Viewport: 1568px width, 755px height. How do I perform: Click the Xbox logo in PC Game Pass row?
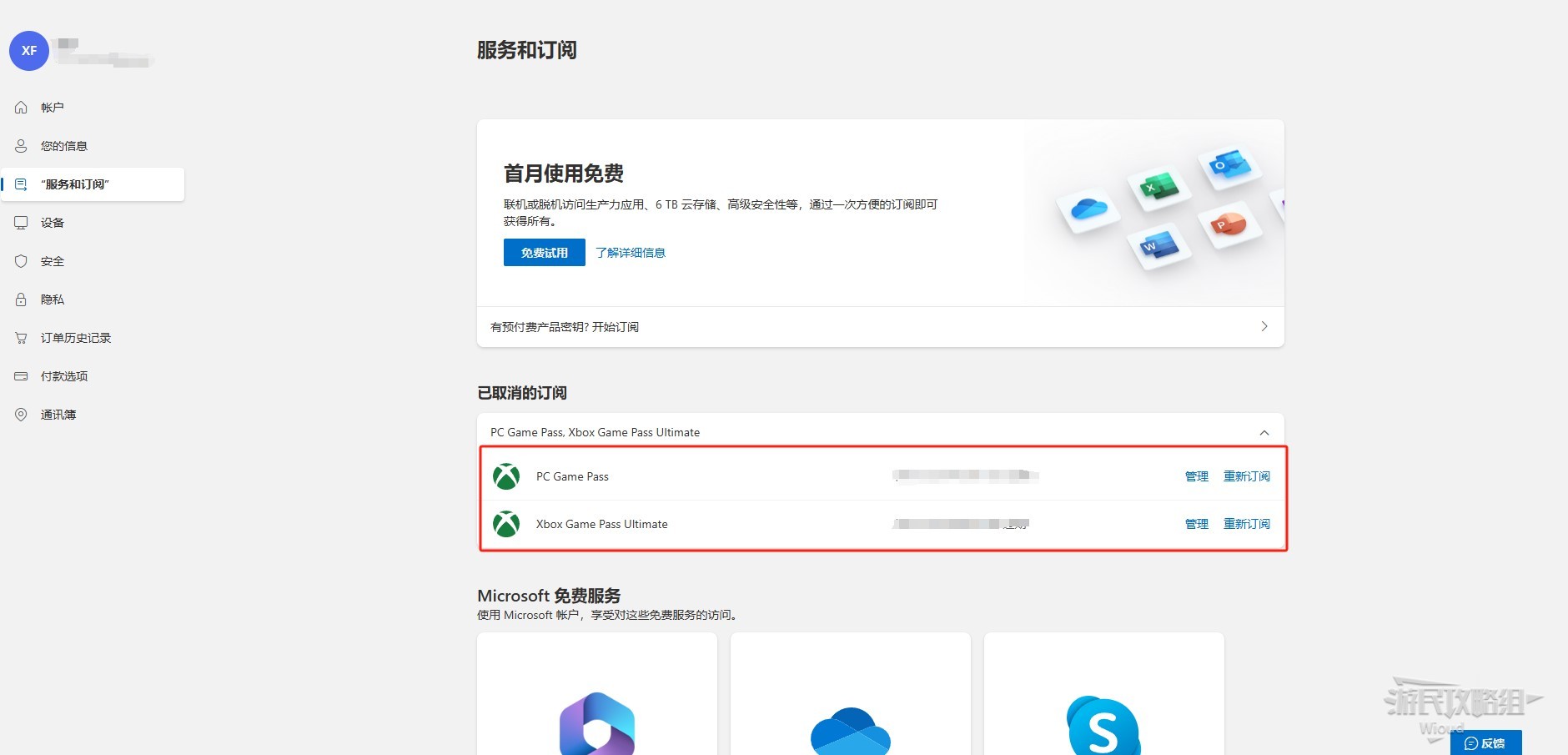pyautogui.click(x=506, y=476)
